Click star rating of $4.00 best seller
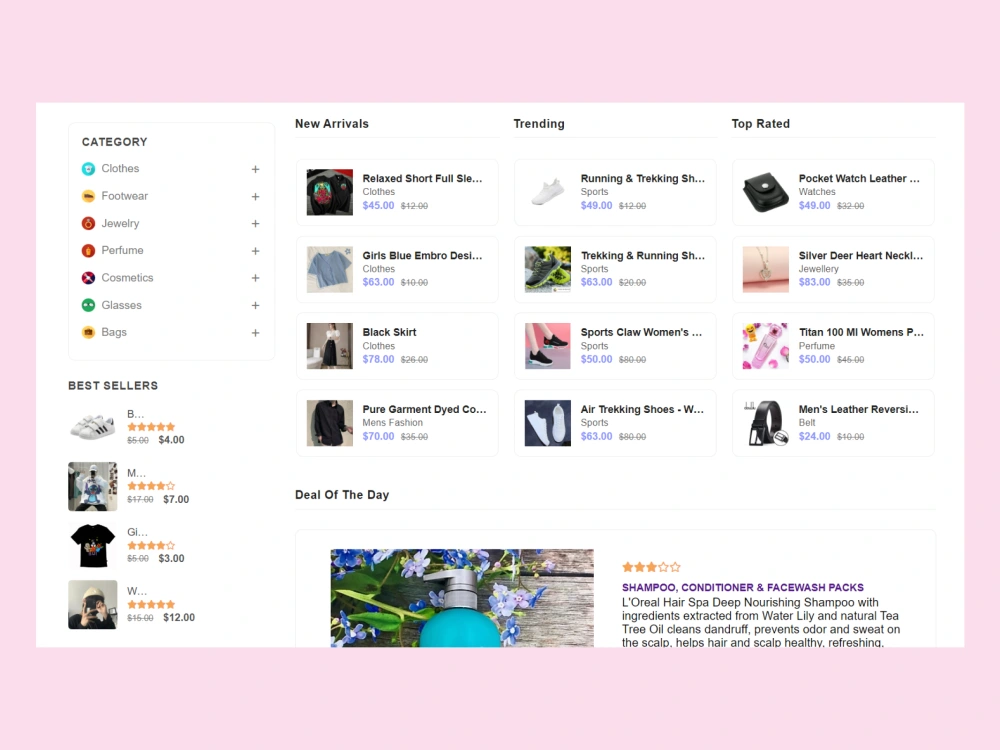The width and height of the screenshot is (1000, 750). click(x=151, y=427)
